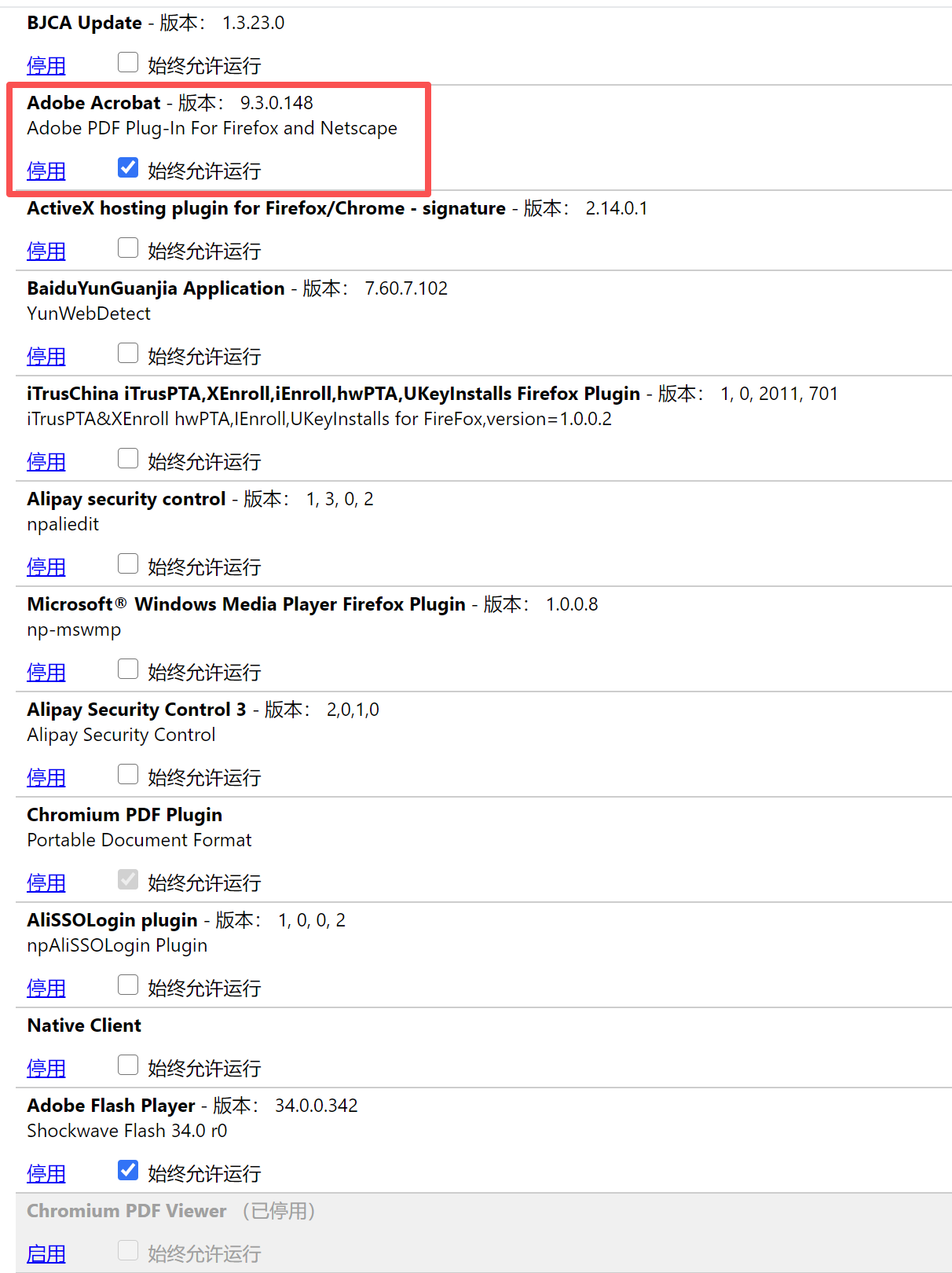Click BJCA Update version 1.3.23.0
952x1273 pixels.
click(254, 23)
